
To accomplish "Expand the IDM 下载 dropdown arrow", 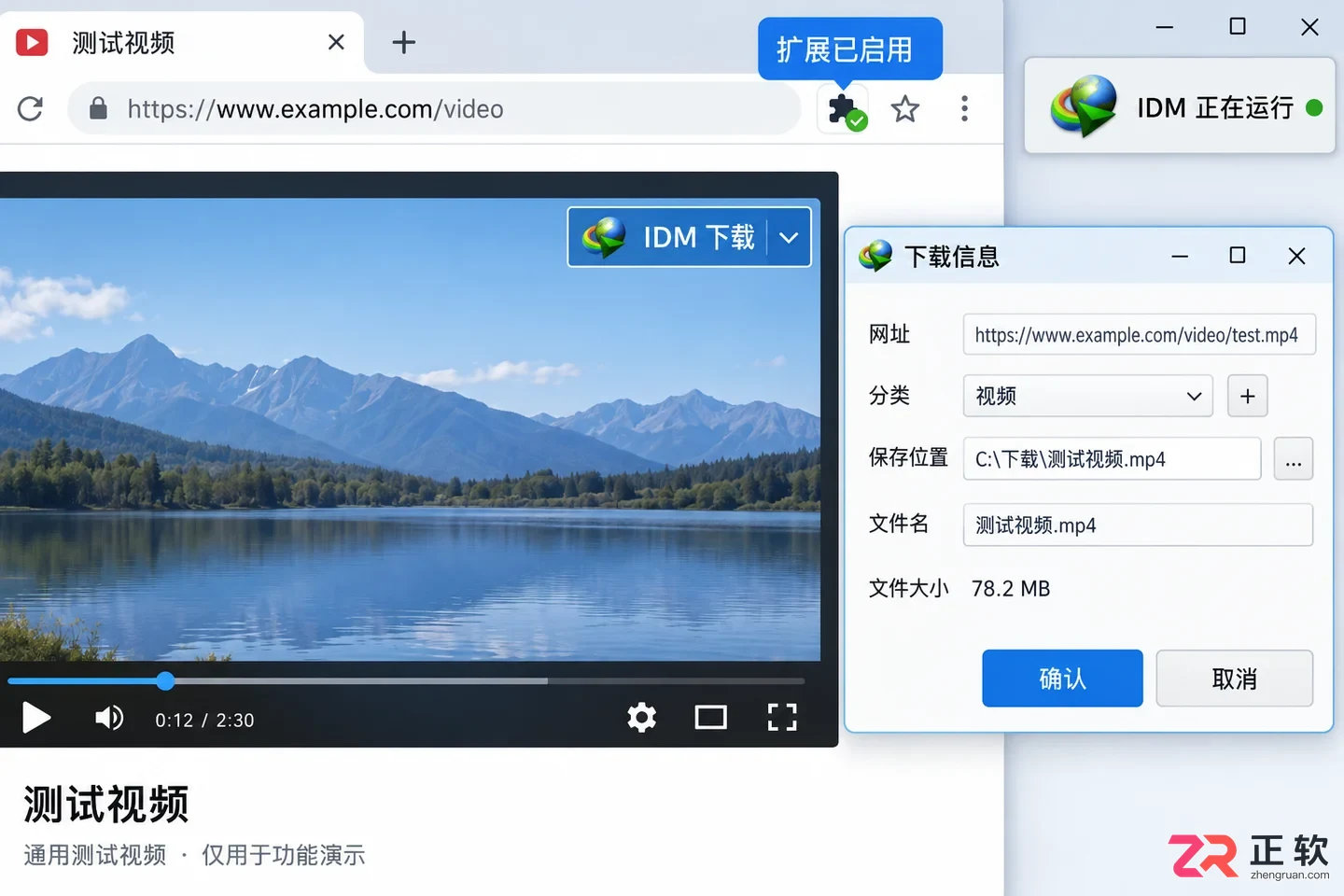I will click(x=789, y=237).
